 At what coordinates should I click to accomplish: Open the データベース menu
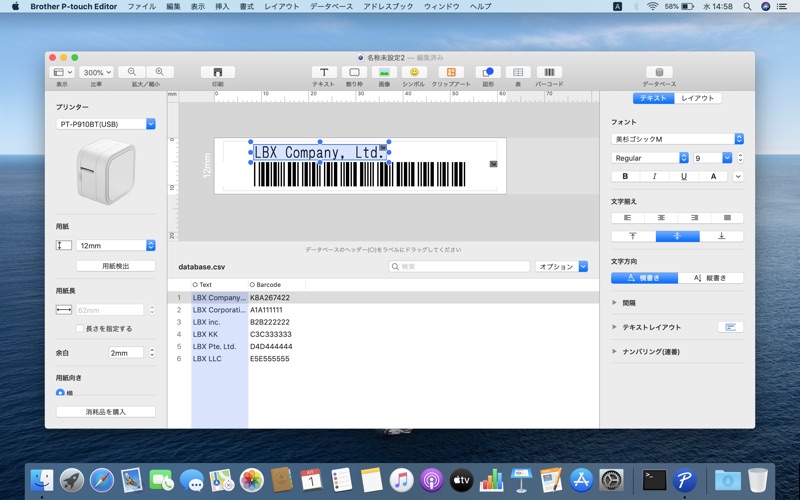point(331,6)
